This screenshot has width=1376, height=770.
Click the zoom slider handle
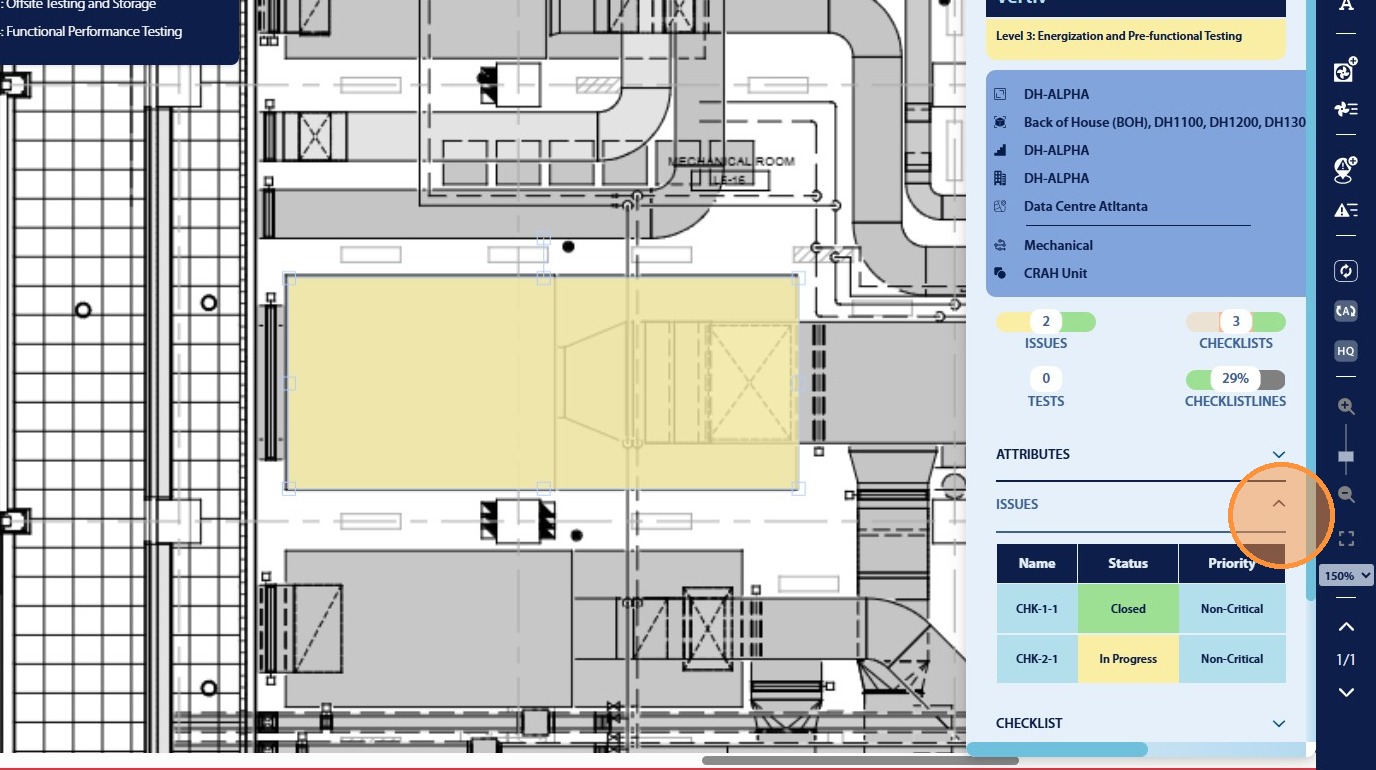tap(1346, 457)
